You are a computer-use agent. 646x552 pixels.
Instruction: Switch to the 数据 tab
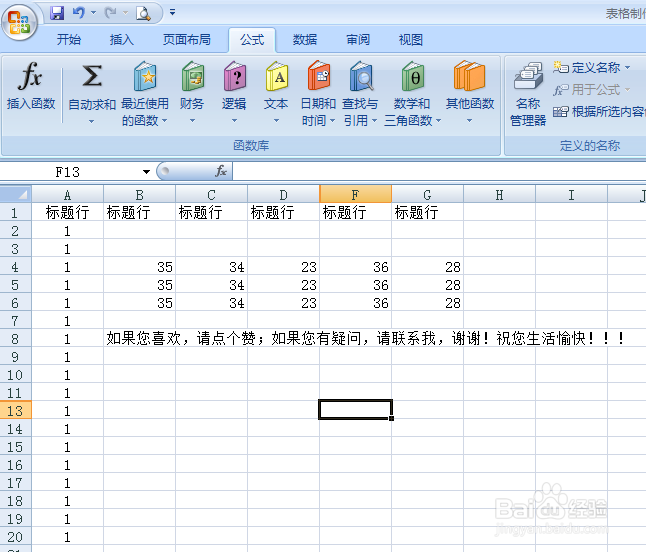[x=305, y=40]
